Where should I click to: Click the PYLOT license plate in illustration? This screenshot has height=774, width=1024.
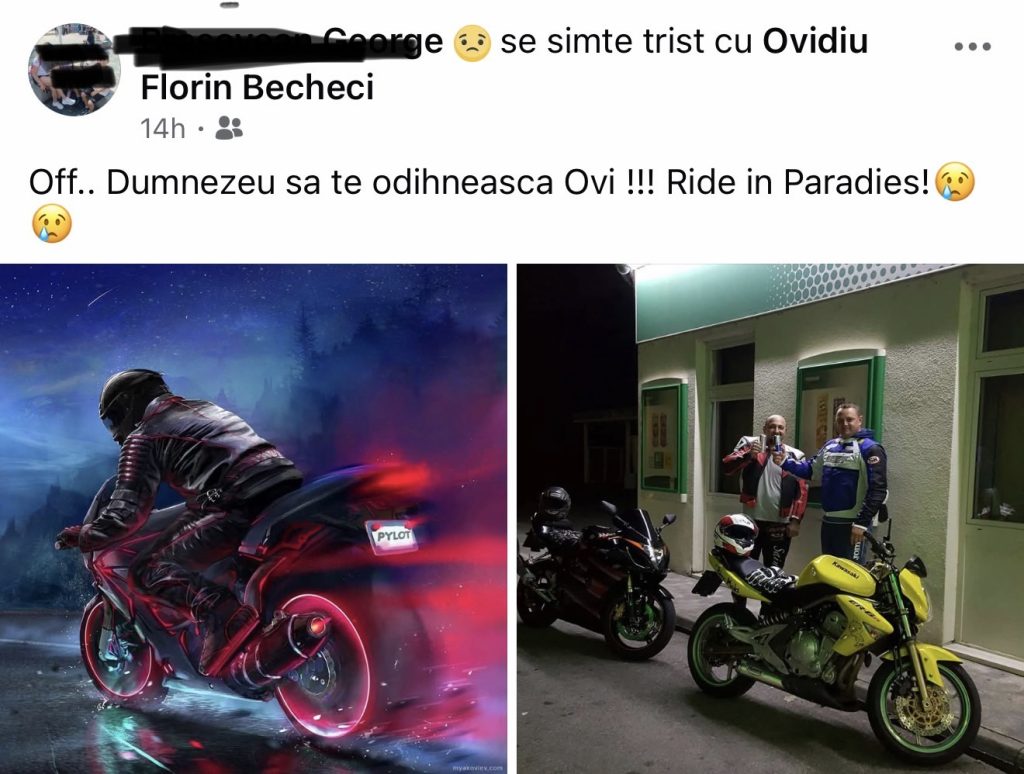tap(391, 537)
